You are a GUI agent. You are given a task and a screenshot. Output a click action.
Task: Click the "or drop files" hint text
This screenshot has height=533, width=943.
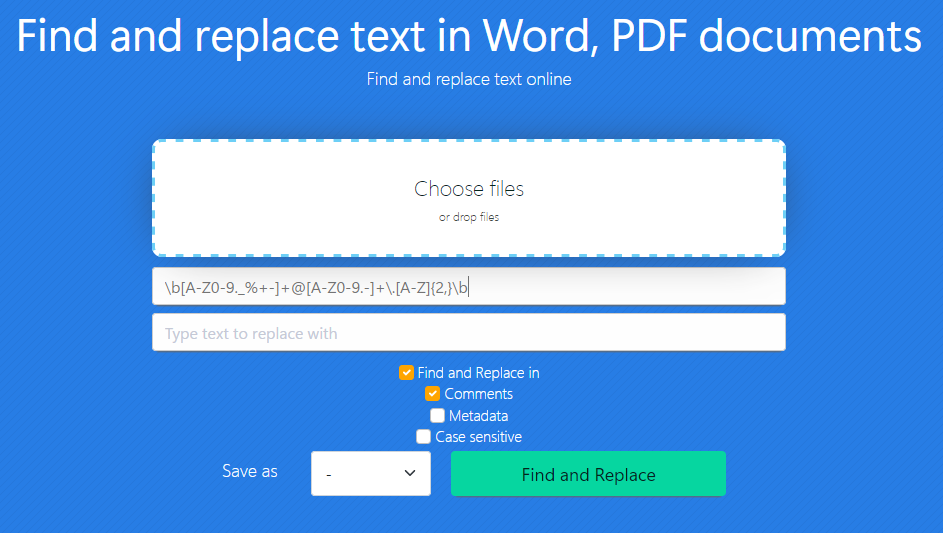coord(469,217)
